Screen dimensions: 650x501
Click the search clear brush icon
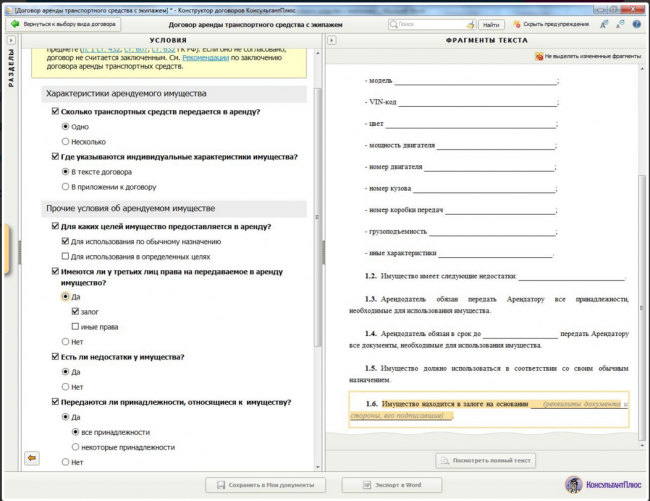click(470, 25)
